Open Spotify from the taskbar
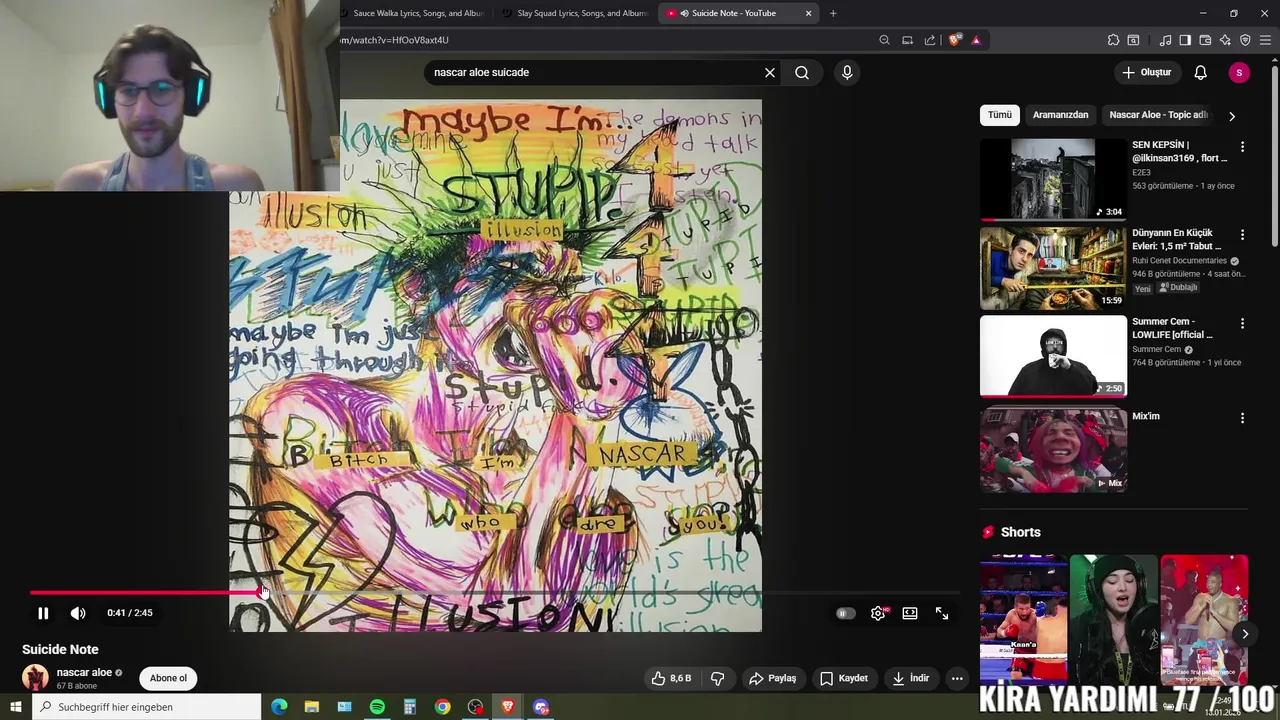The height and width of the screenshot is (720, 1280). tap(377, 707)
